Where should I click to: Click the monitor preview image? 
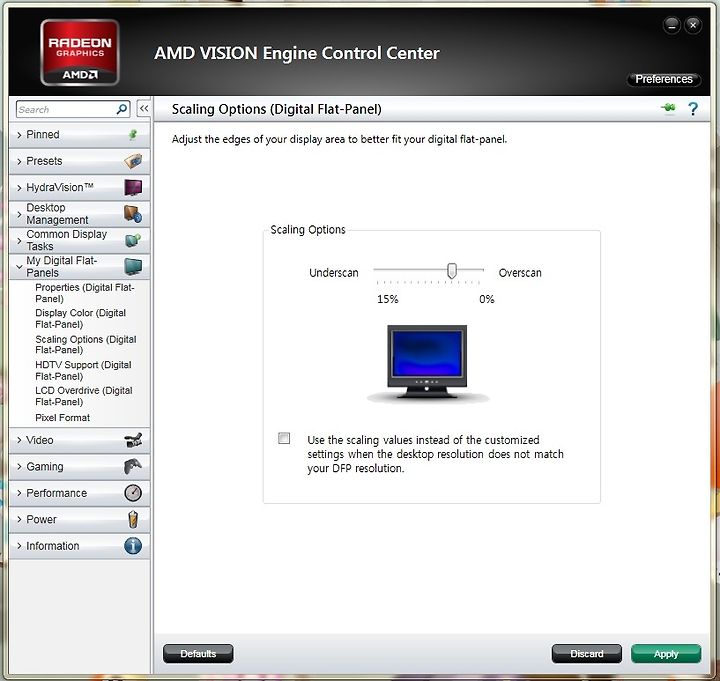click(x=427, y=363)
